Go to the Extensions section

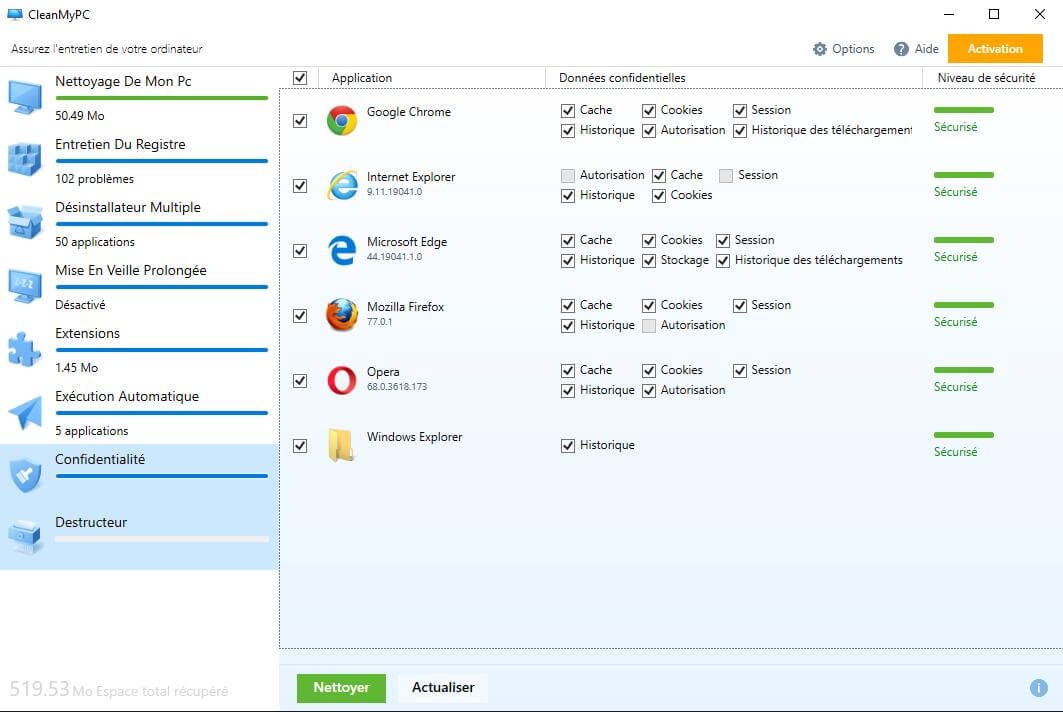pos(139,350)
